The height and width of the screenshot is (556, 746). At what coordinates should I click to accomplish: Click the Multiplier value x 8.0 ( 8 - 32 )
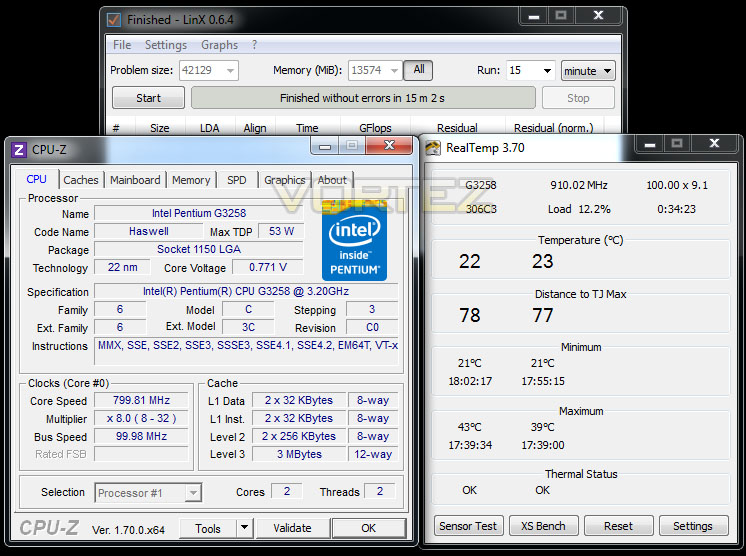141,419
